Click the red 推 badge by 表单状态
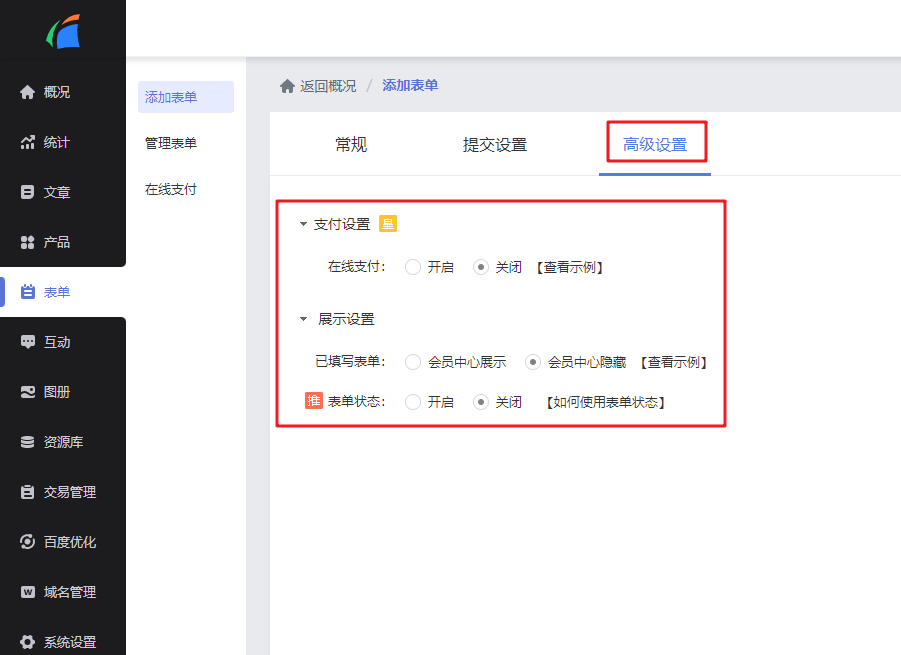Image resolution: width=901 pixels, height=655 pixels. 314,400
